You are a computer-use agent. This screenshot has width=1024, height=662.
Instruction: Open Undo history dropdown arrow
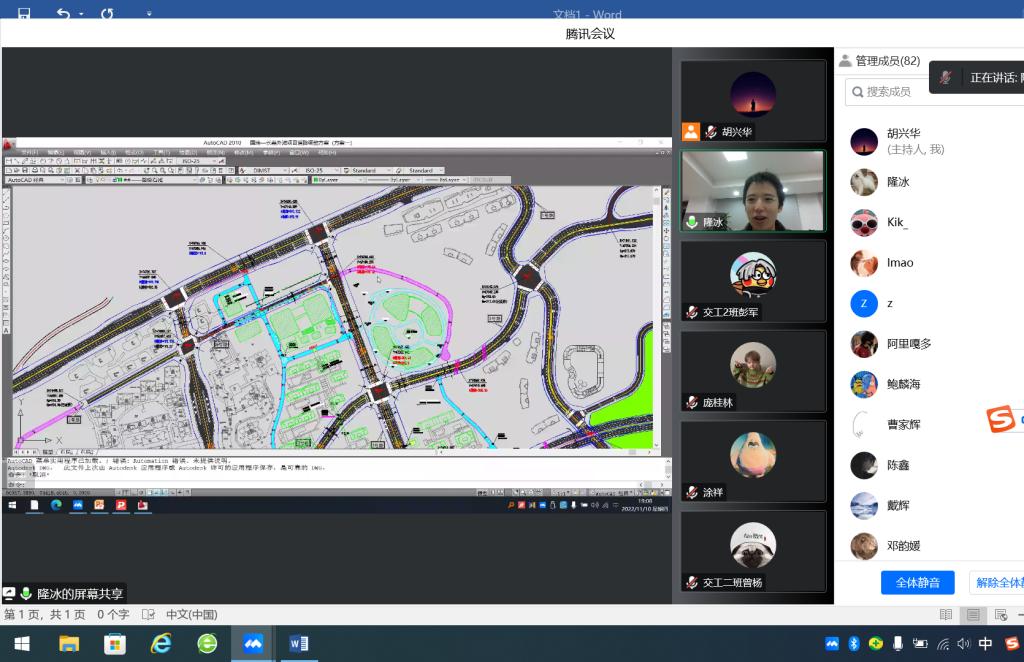coord(80,14)
